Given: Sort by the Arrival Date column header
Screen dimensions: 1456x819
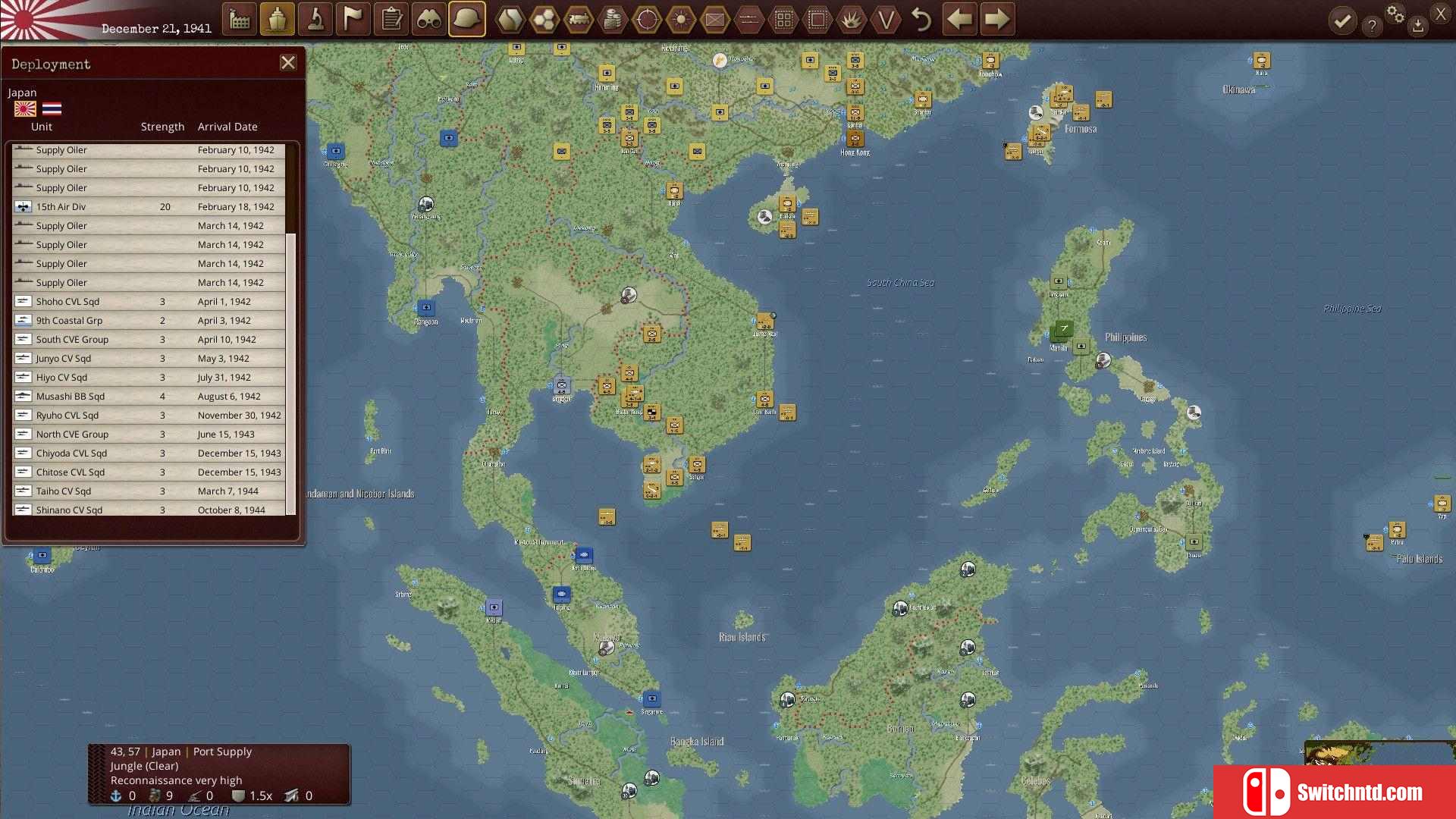Looking at the screenshot, I should coord(227,127).
